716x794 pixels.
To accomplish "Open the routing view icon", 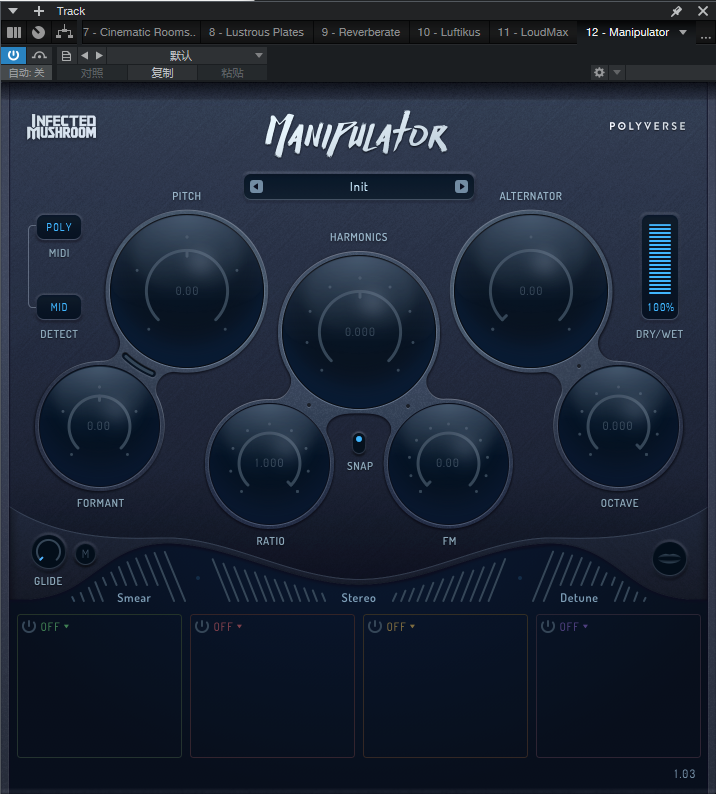I will 64,32.
